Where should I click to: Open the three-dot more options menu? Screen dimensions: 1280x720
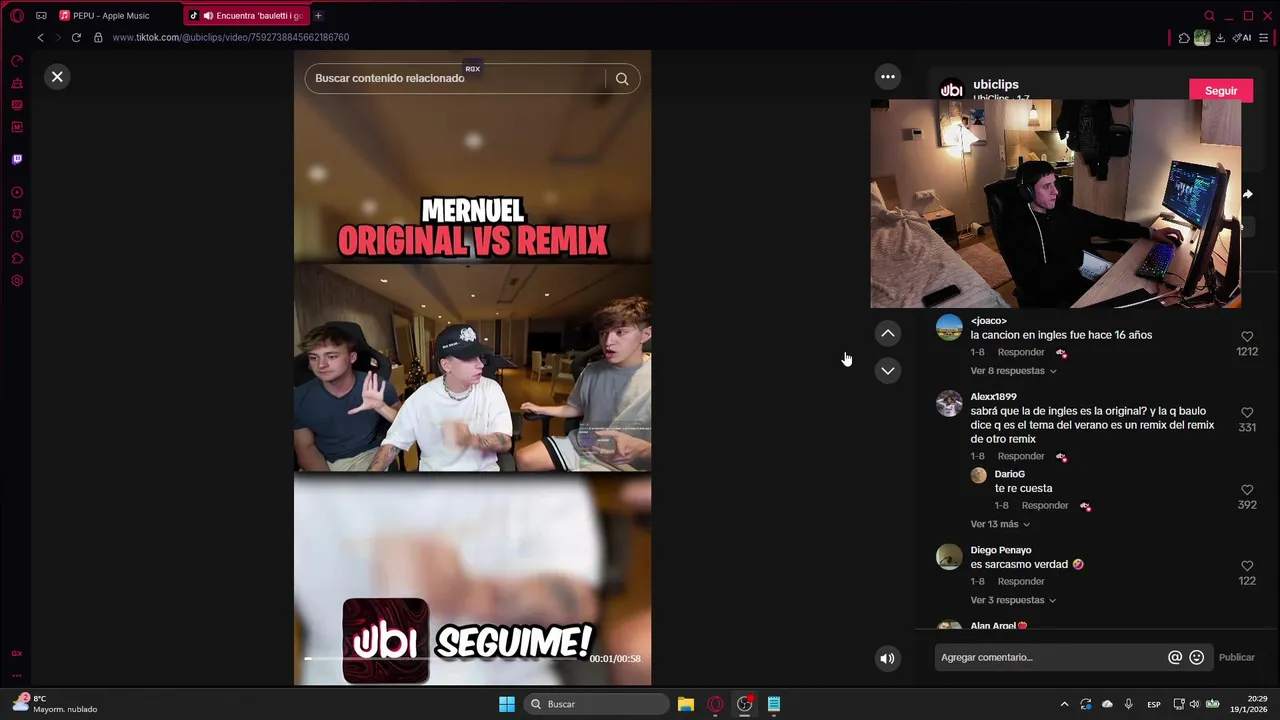tap(887, 76)
